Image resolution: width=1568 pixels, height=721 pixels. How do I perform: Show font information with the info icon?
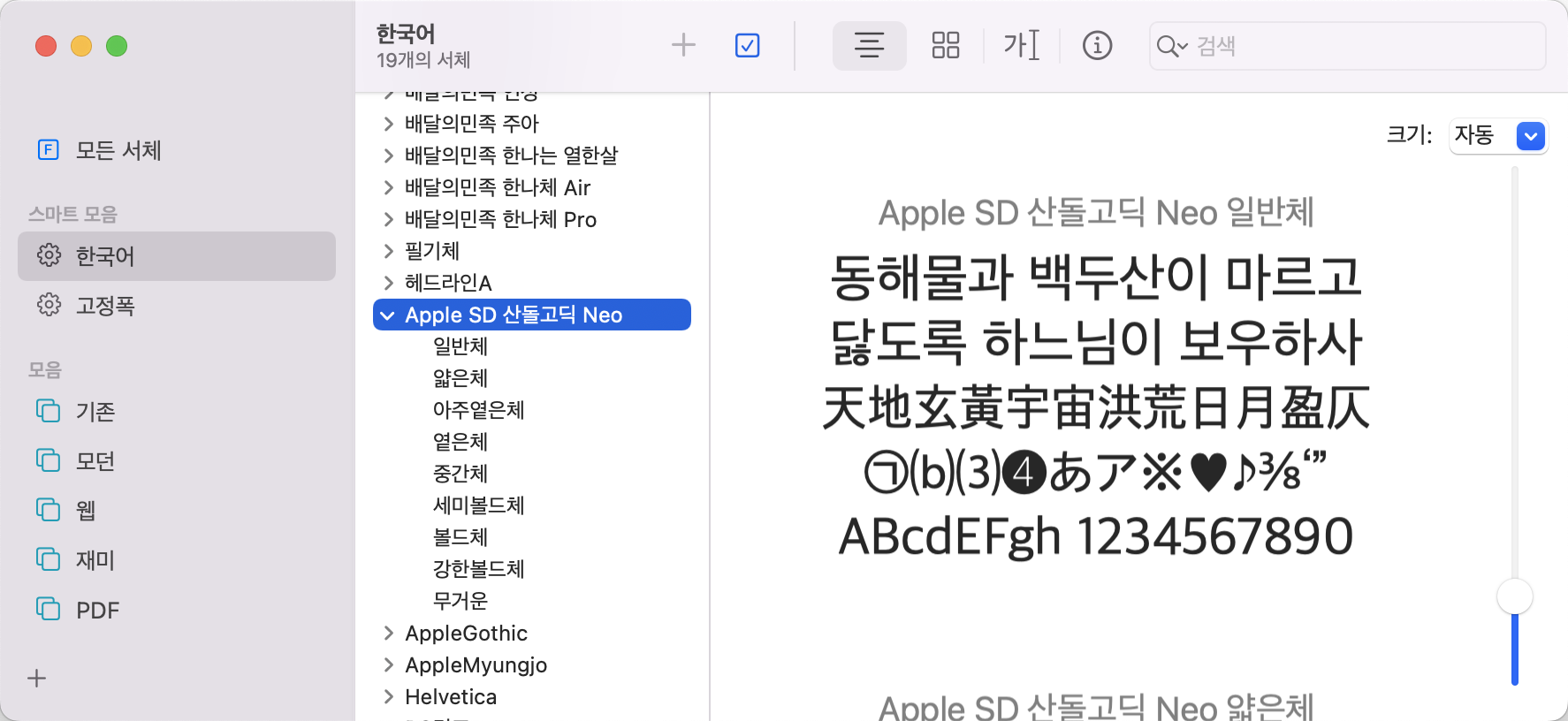[x=1098, y=45]
